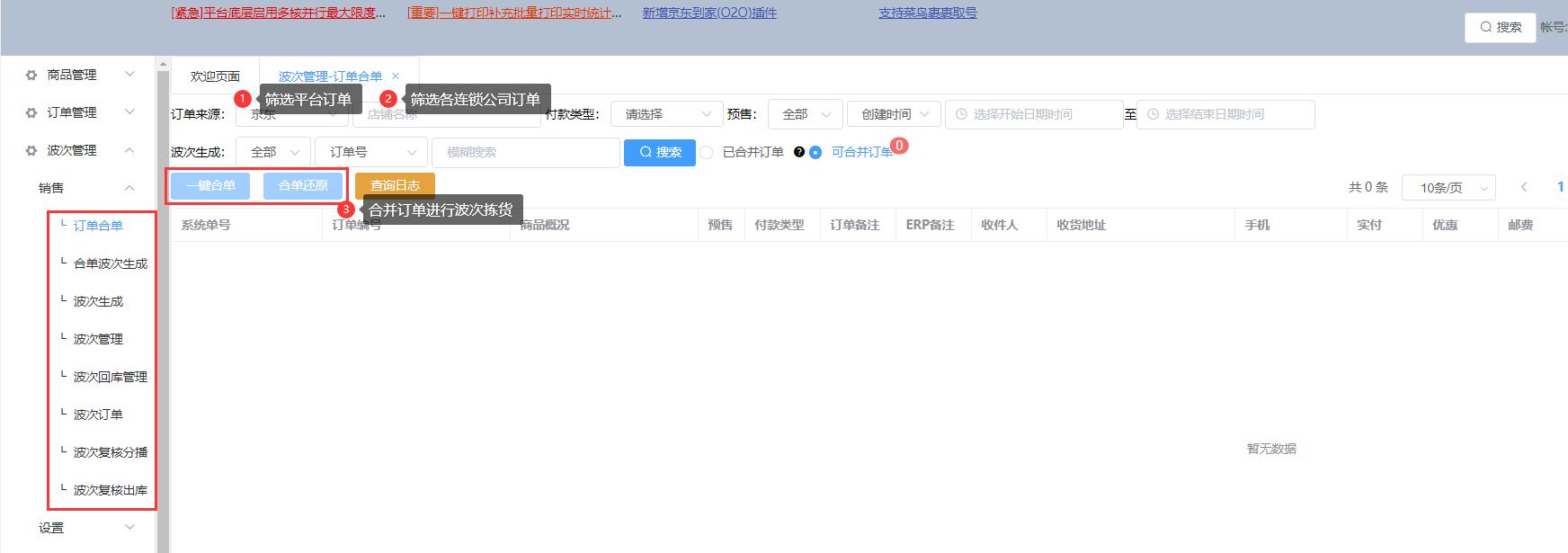Select the 可合并订单 radio button
The width and height of the screenshot is (1568, 553).
815,152
